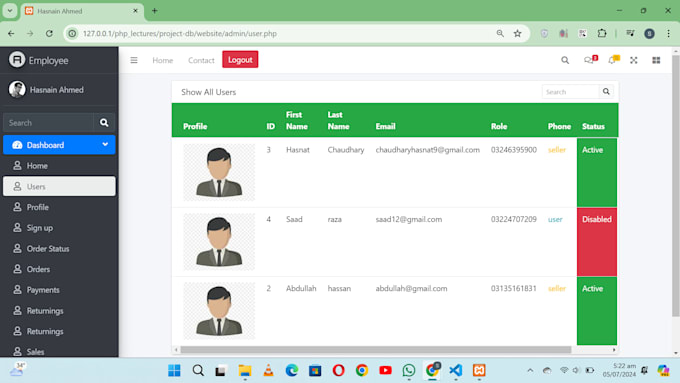Open Sales in the sidebar menu

click(59, 352)
